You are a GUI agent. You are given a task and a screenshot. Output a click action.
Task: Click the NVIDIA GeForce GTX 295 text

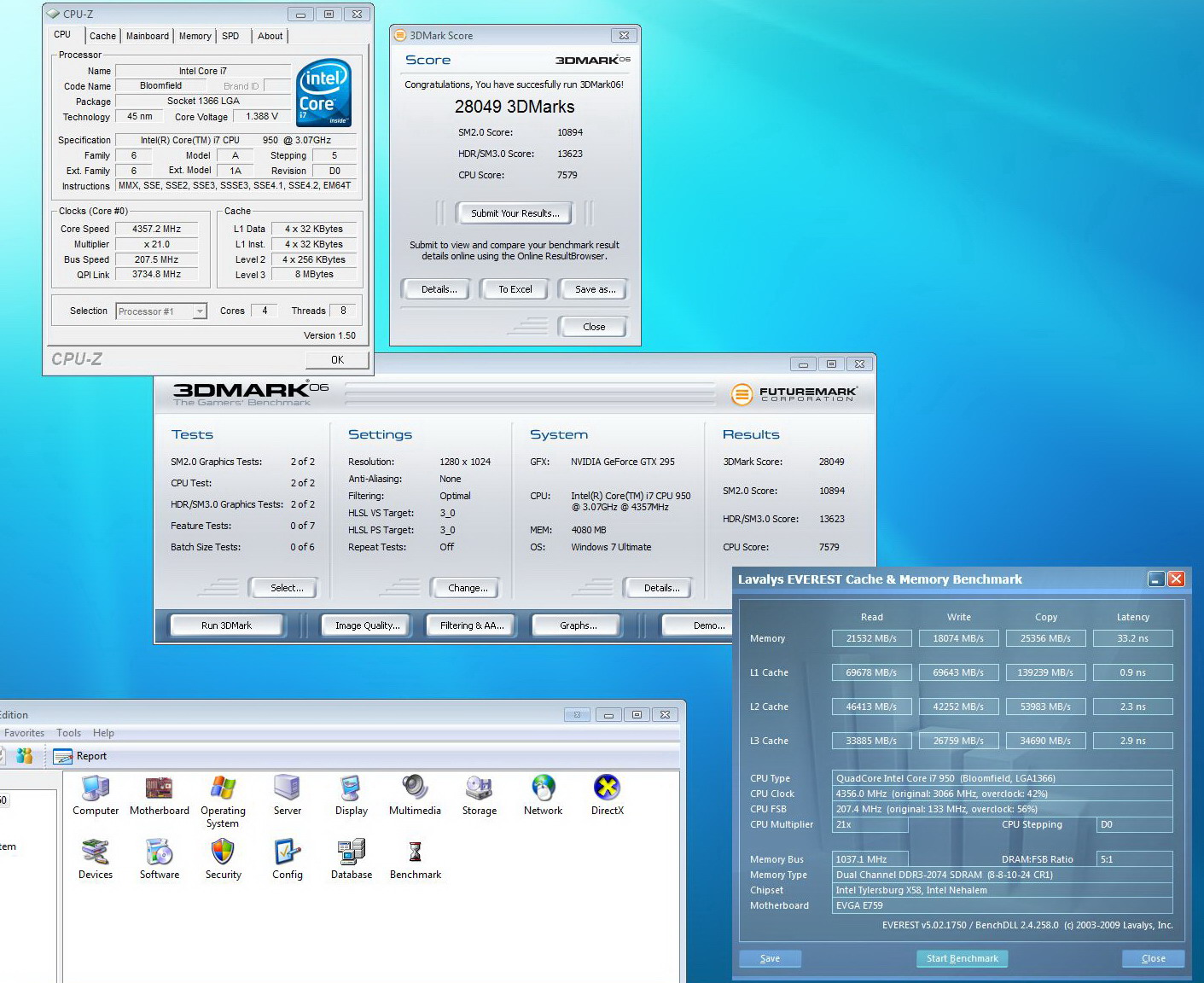[x=623, y=462]
